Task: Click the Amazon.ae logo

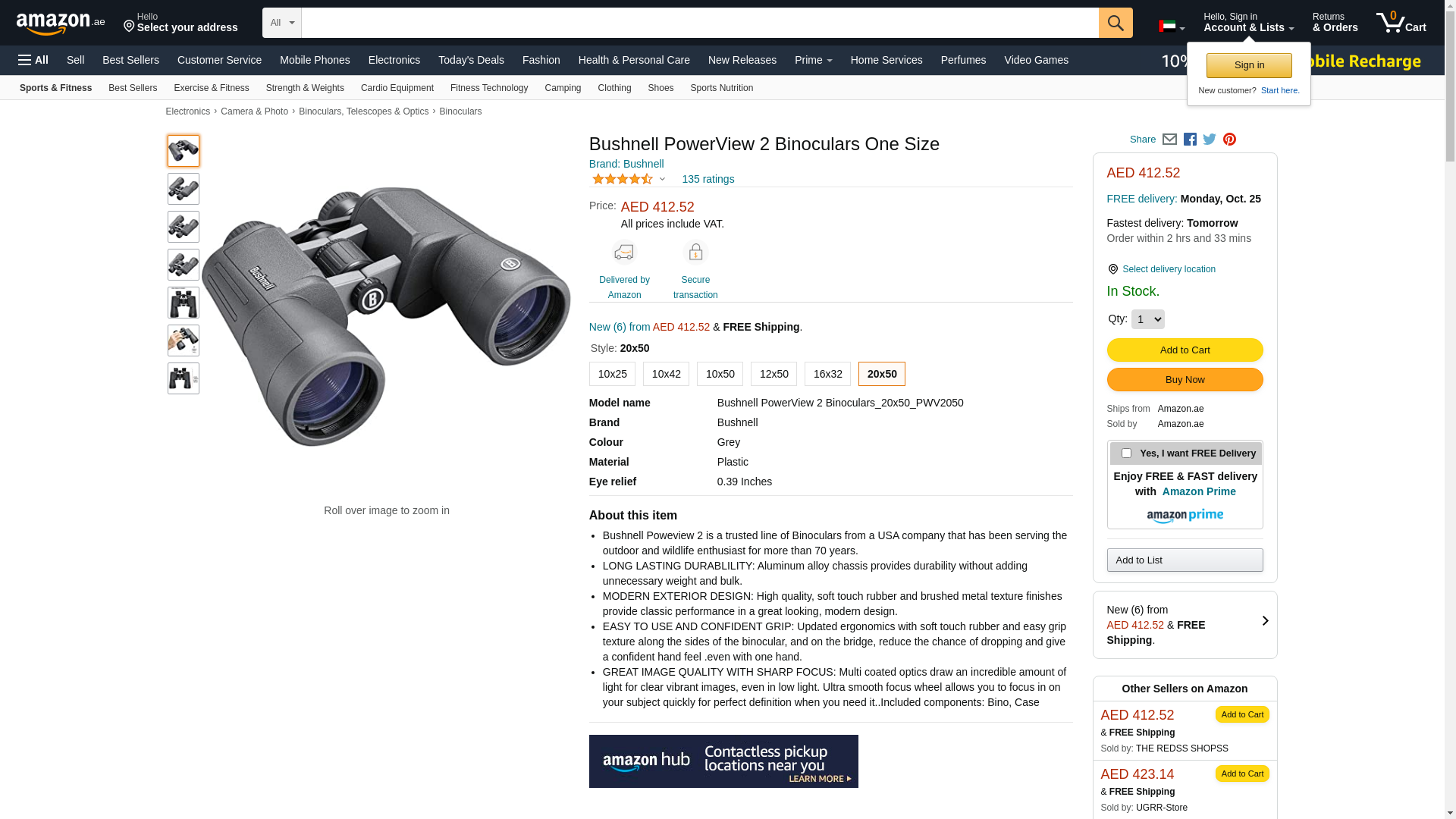Action: pos(60,24)
